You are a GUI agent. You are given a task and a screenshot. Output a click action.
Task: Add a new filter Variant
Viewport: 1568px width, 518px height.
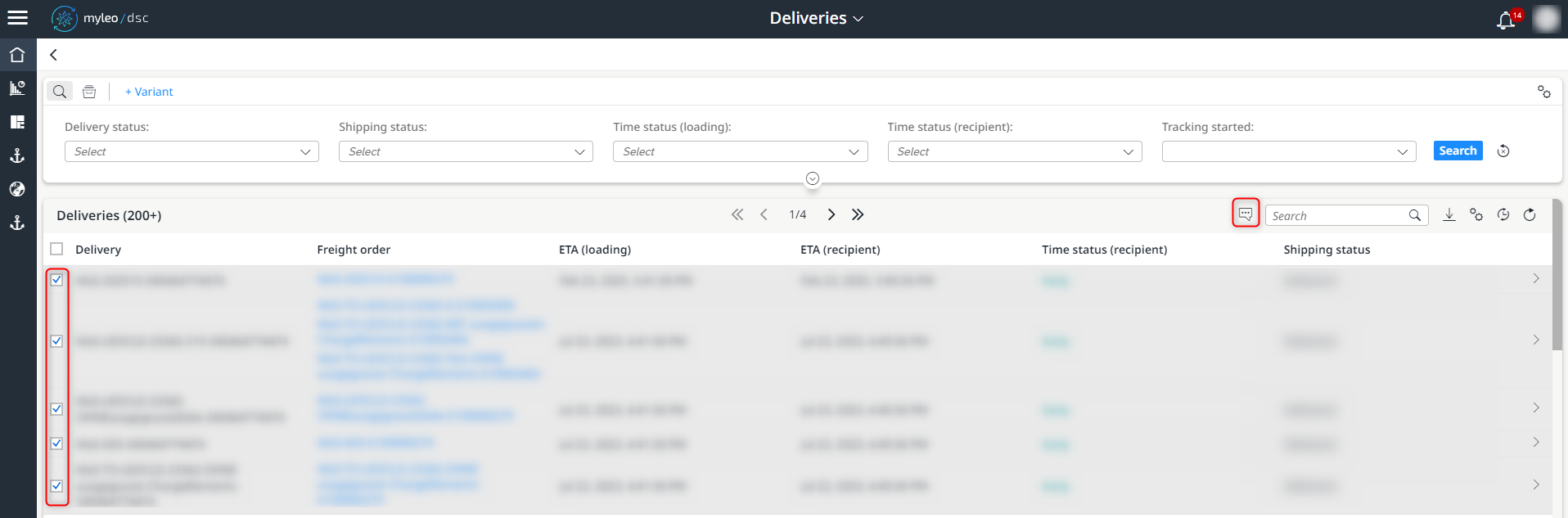(149, 92)
